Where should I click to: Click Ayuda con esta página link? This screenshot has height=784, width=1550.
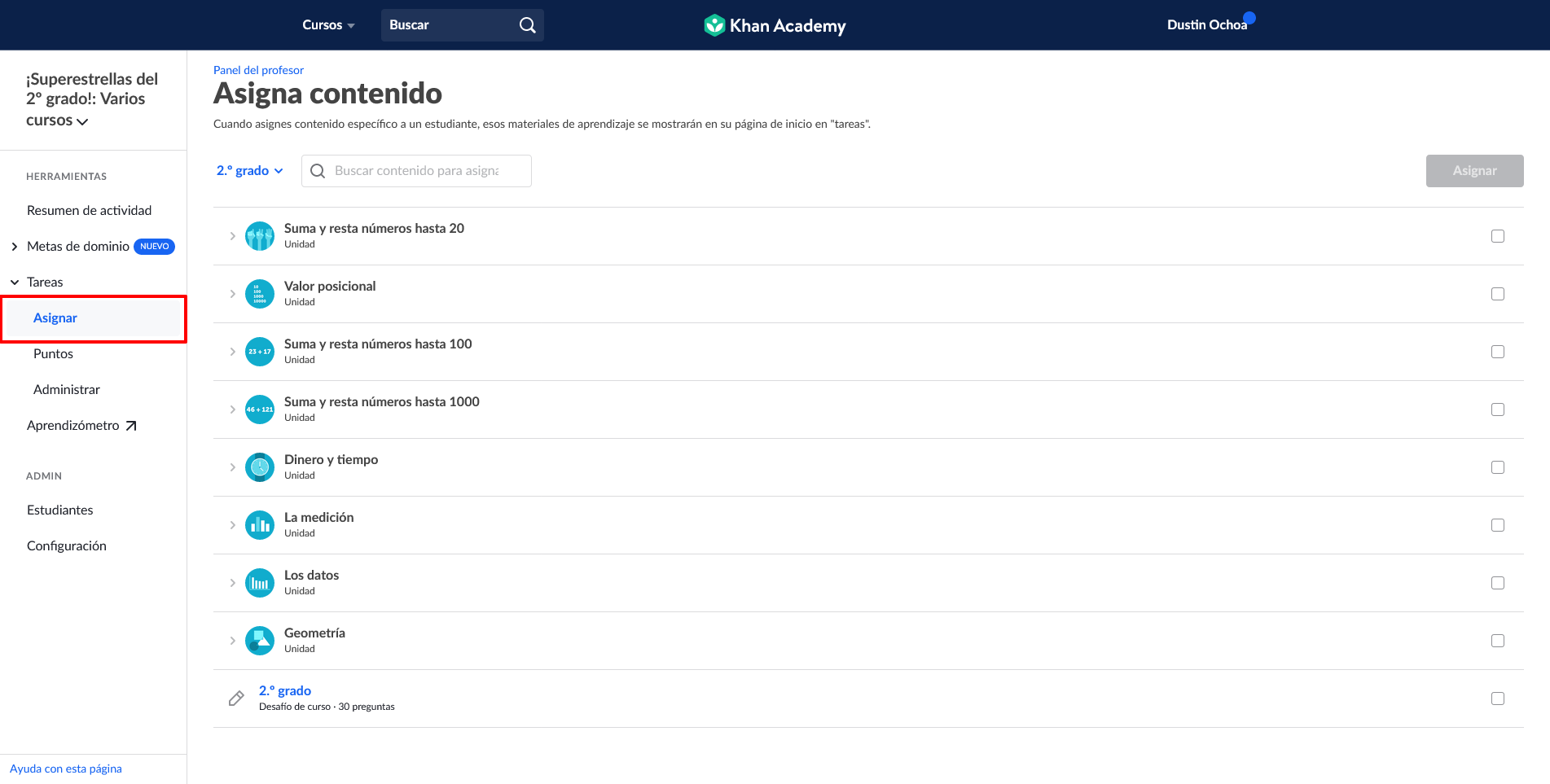point(66,769)
